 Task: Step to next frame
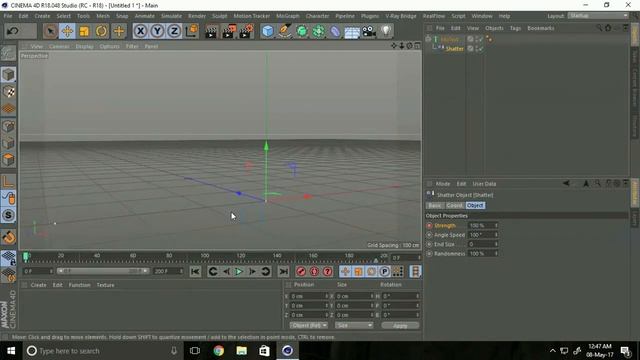[x=252, y=271]
